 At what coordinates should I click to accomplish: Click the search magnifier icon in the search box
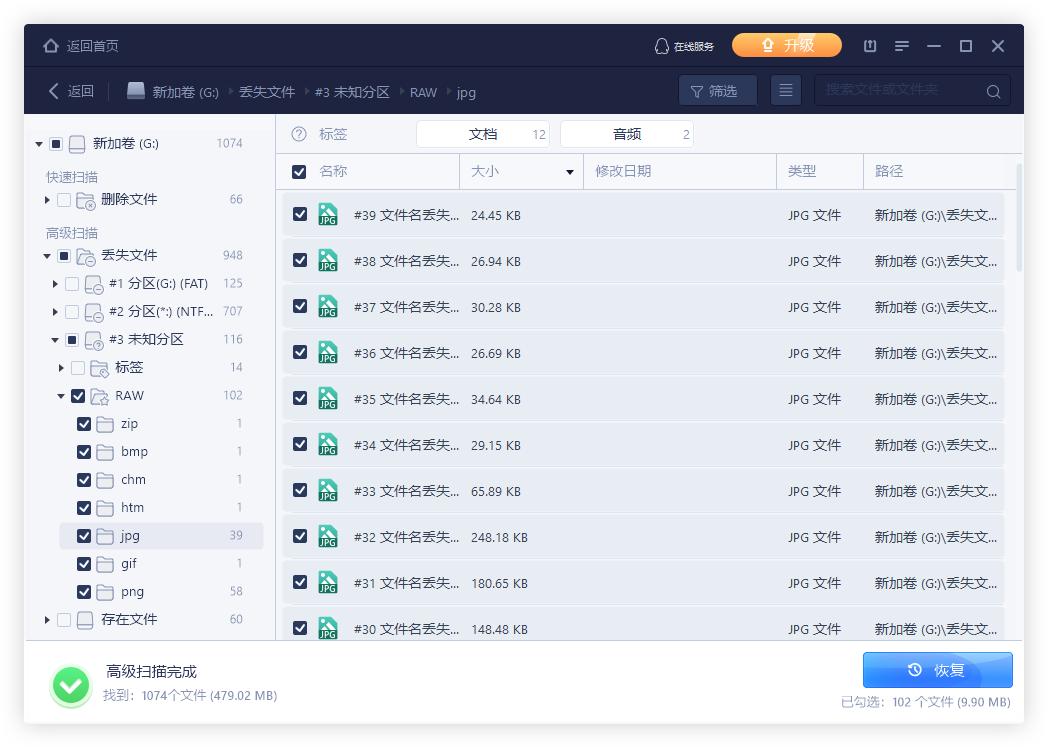point(993,90)
